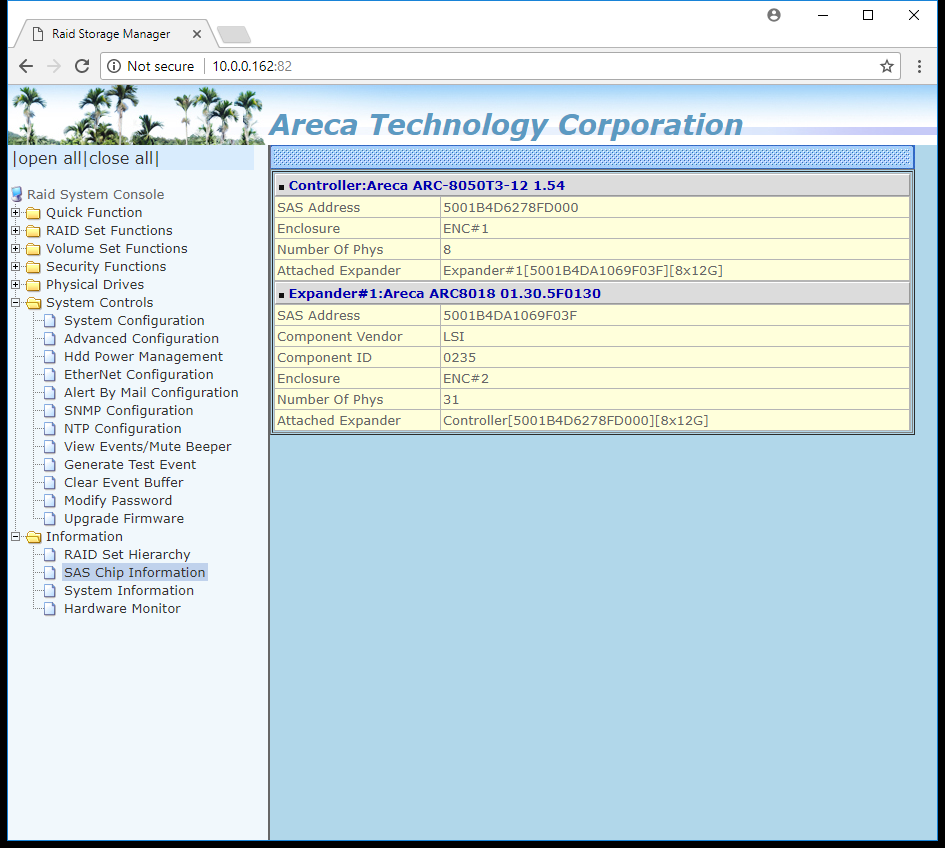Image resolution: width=945 pixels, height=848 pixels.
Task: Click the close all link
Action: tap(121, 159)
